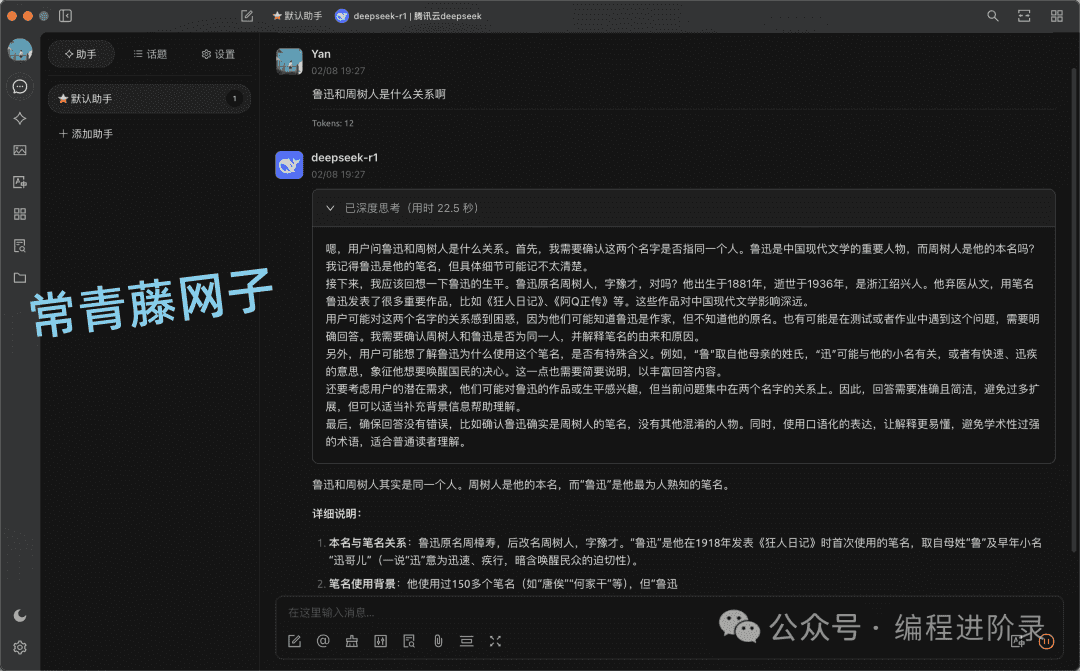Screen dimensions: 1080x671
Task: Open the files folder icon in sidebar
Action: coord(20,278)
